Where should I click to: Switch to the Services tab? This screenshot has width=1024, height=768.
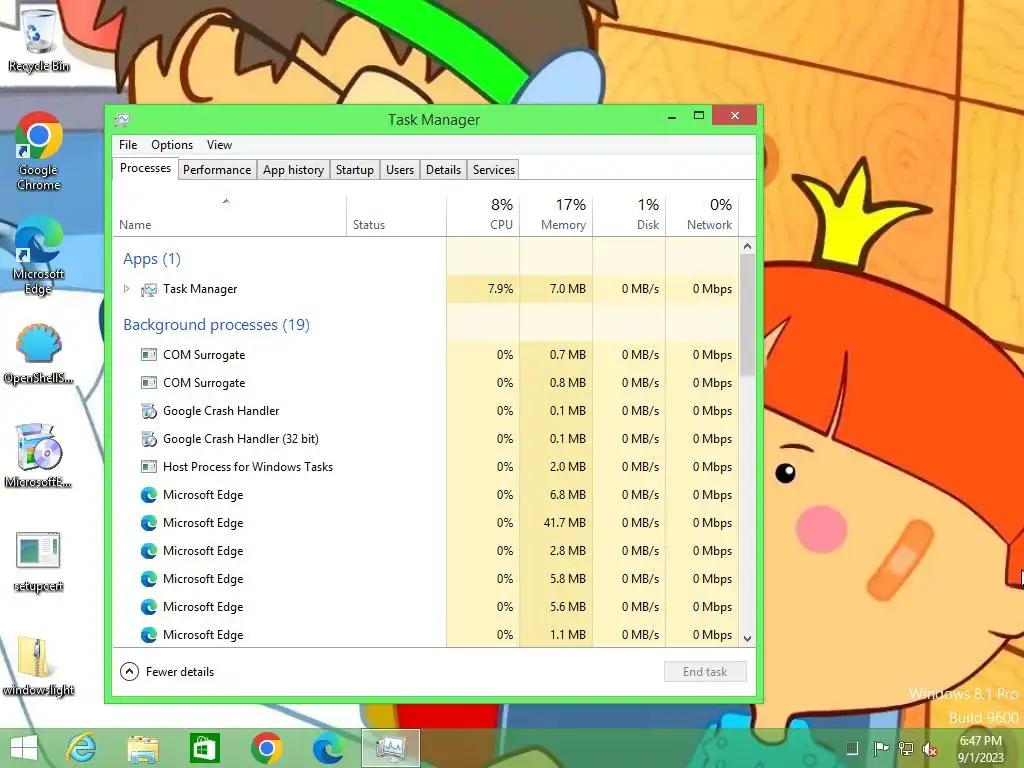pyautogui.click(x=494, y=170)
